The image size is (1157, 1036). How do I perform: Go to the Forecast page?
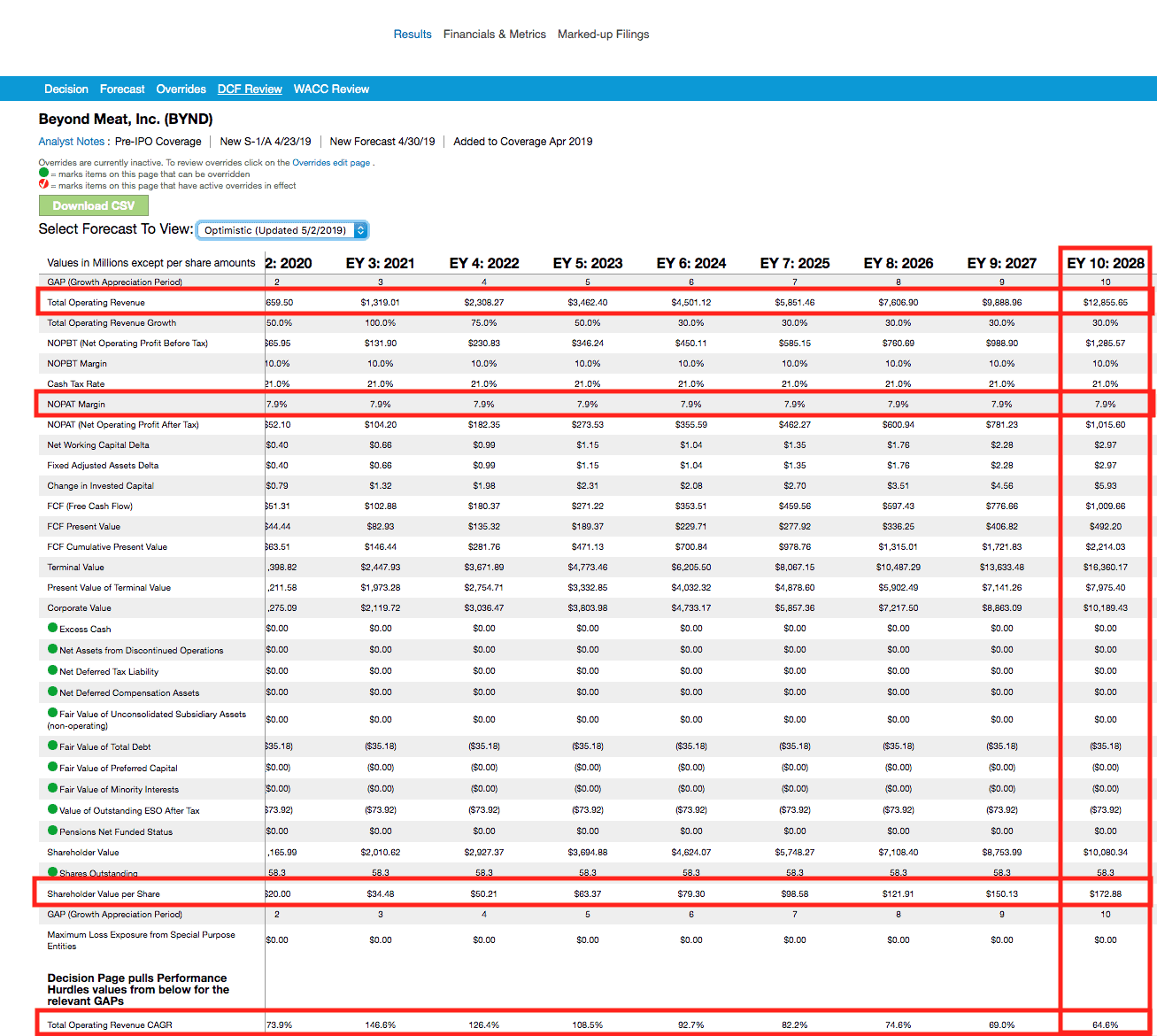122,89
